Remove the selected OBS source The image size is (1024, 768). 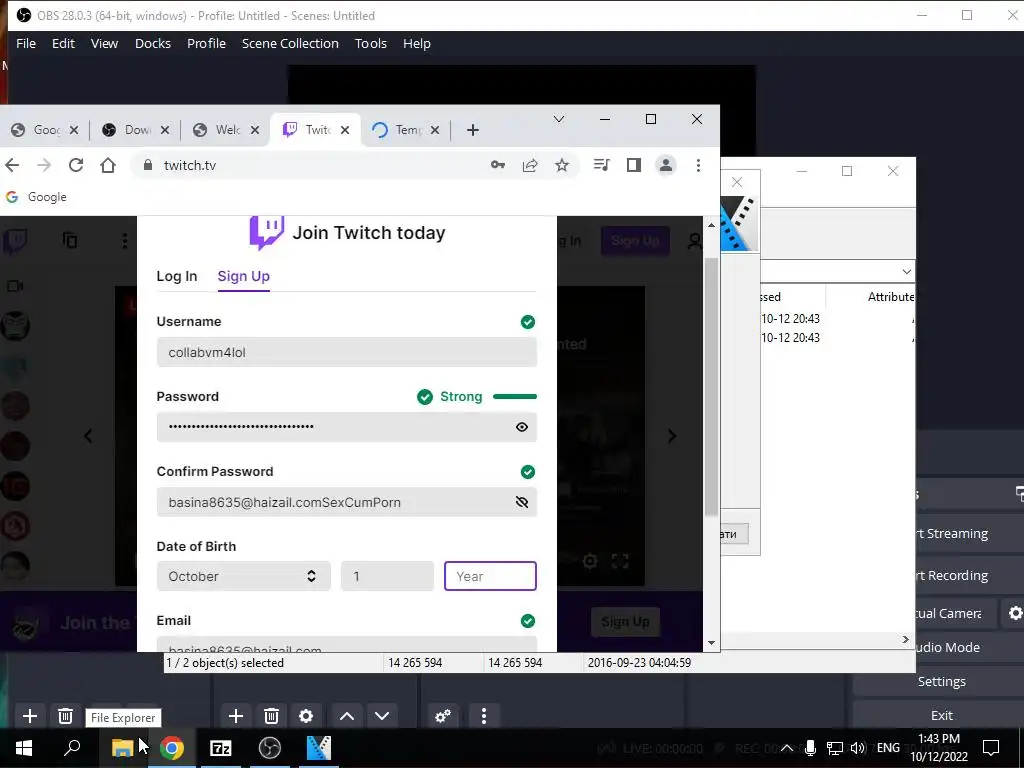pos(271,716)
